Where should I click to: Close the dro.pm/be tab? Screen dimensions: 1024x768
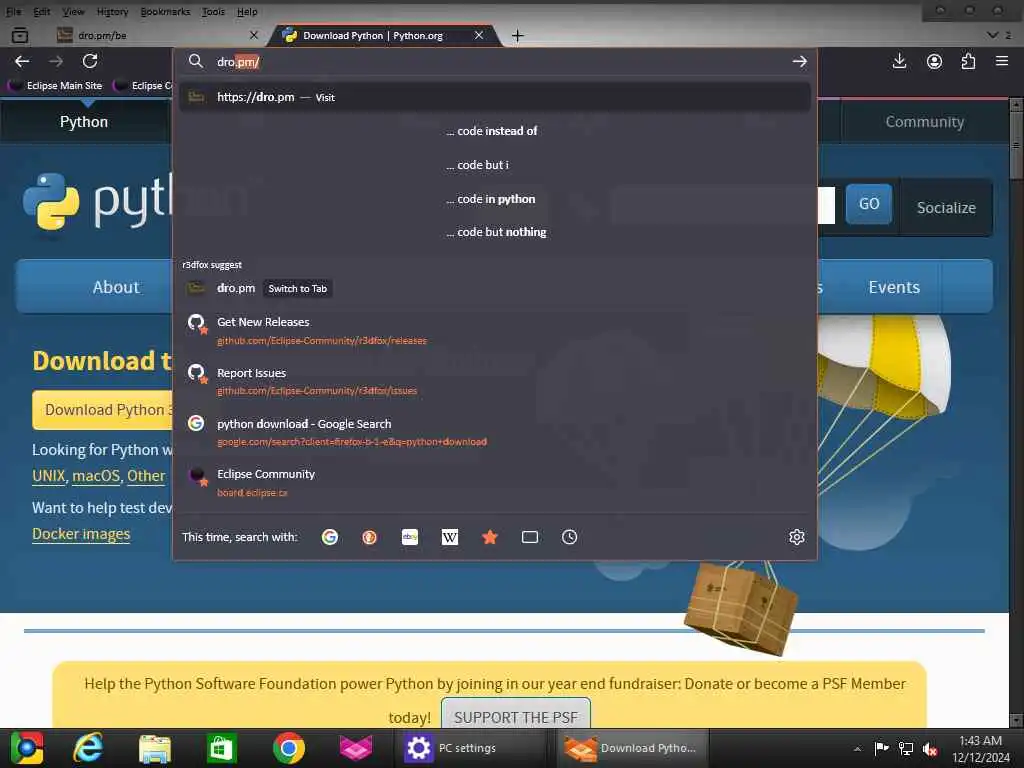click(254, 35)
